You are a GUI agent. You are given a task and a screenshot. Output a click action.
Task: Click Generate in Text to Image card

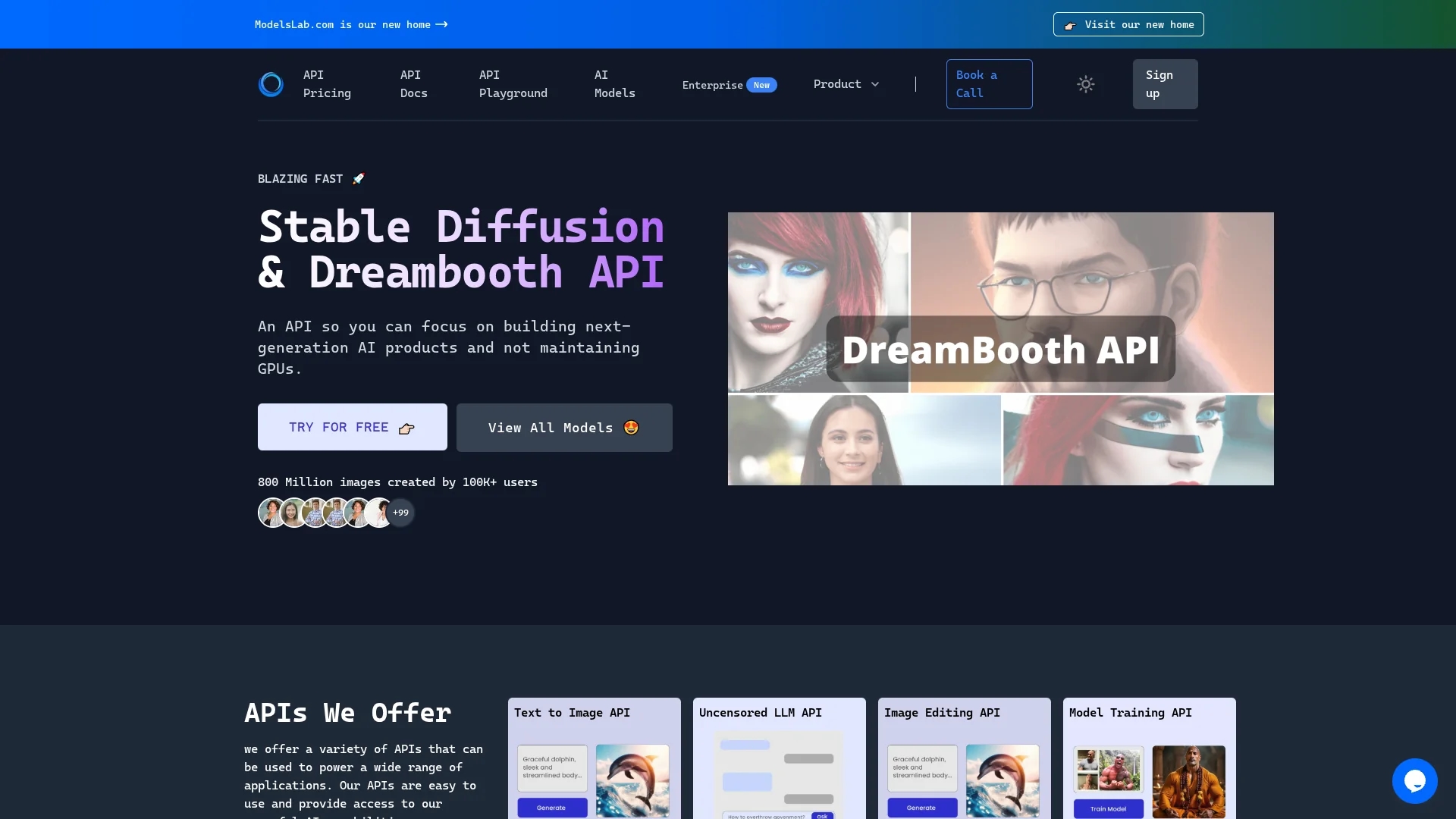pyautogui.click(x=552, y=808)
